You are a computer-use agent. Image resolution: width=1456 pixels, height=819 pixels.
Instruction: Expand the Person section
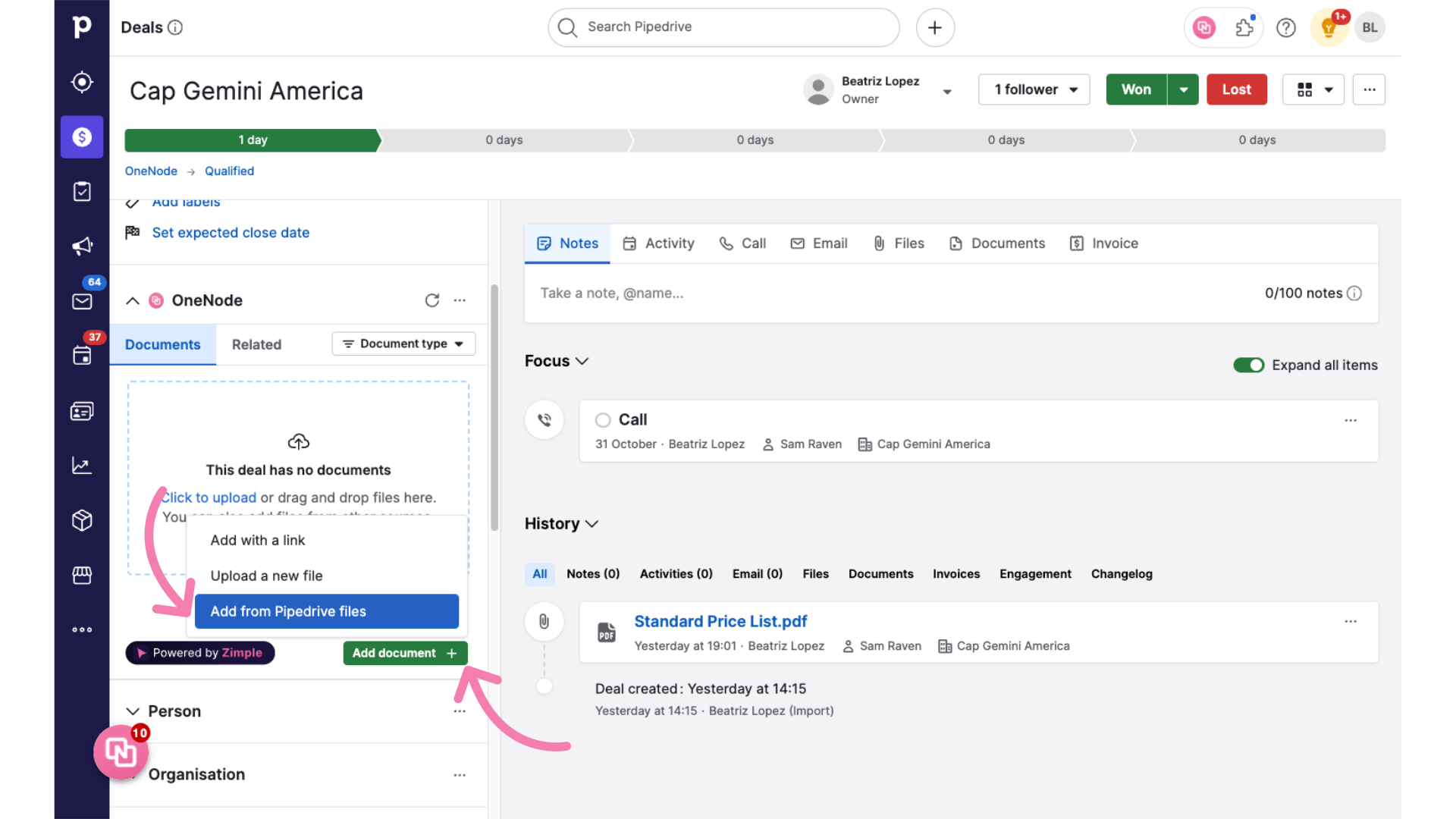coord(133,711)
